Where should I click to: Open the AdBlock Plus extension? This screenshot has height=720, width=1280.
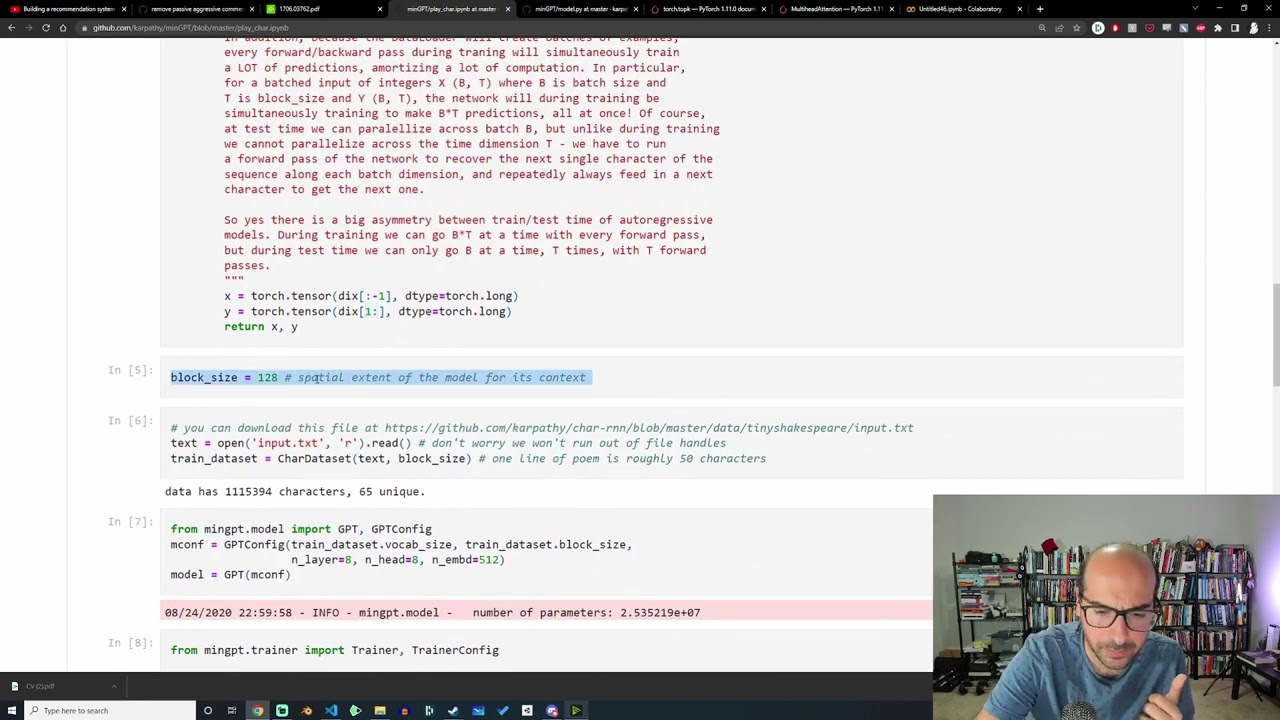pos(1200,28)
